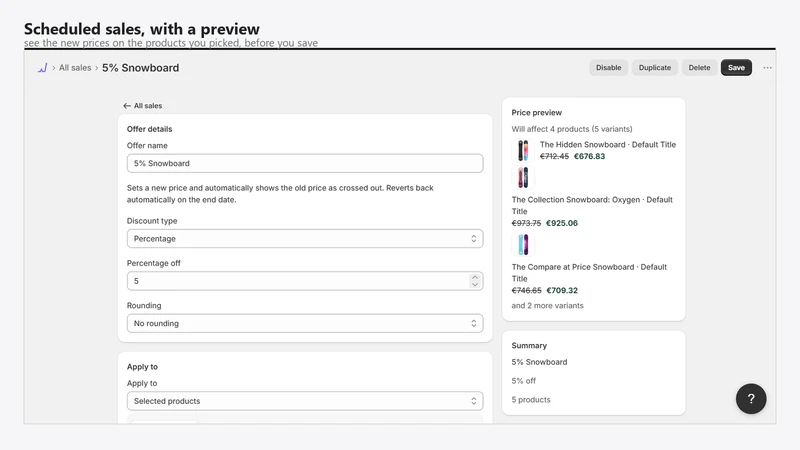Click the app logo icon in the breadcrumb
This screenshot has width=800, height=450.
42,68
